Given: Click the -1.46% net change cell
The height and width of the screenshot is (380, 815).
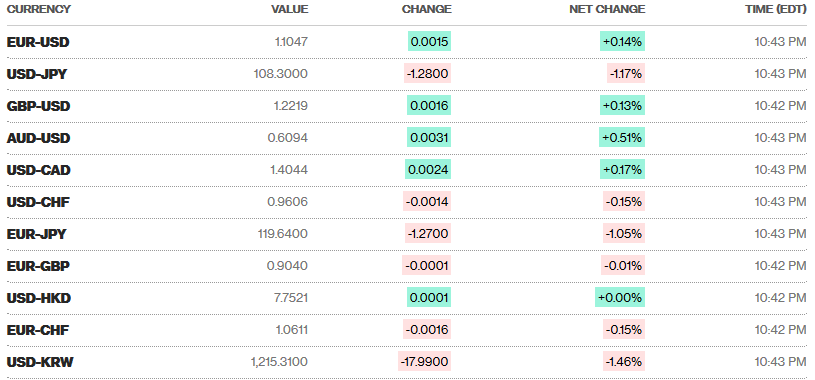Looking at the screenshot, I should (624, 362).
